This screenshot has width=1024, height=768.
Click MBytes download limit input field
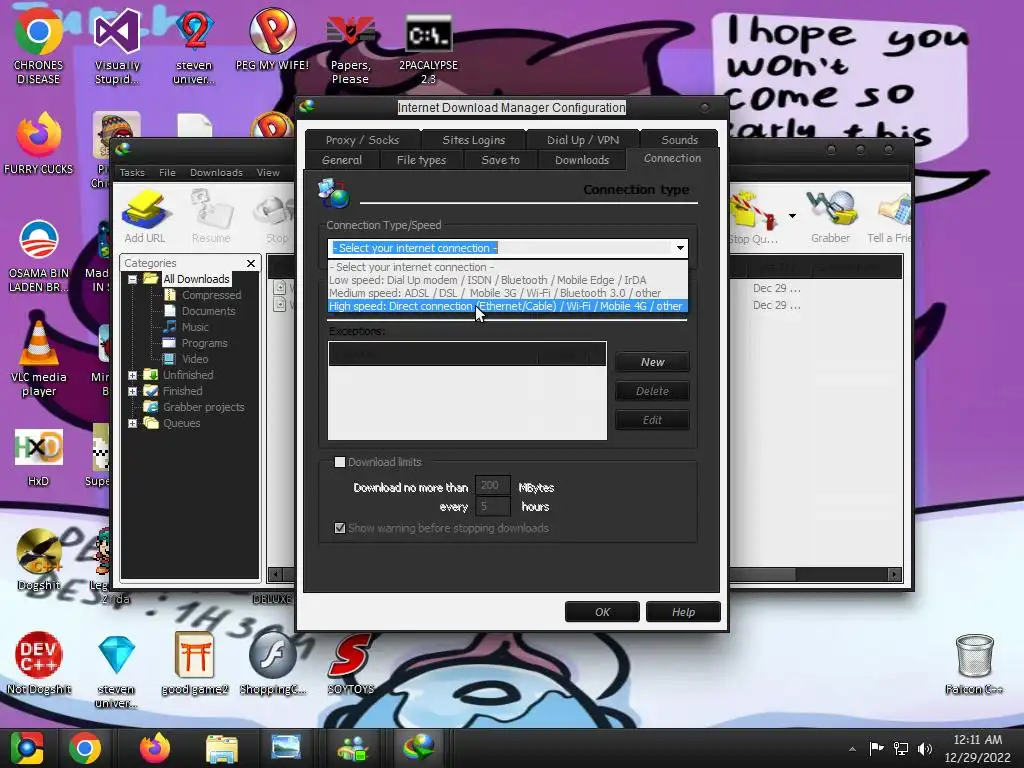pos(492,486)
